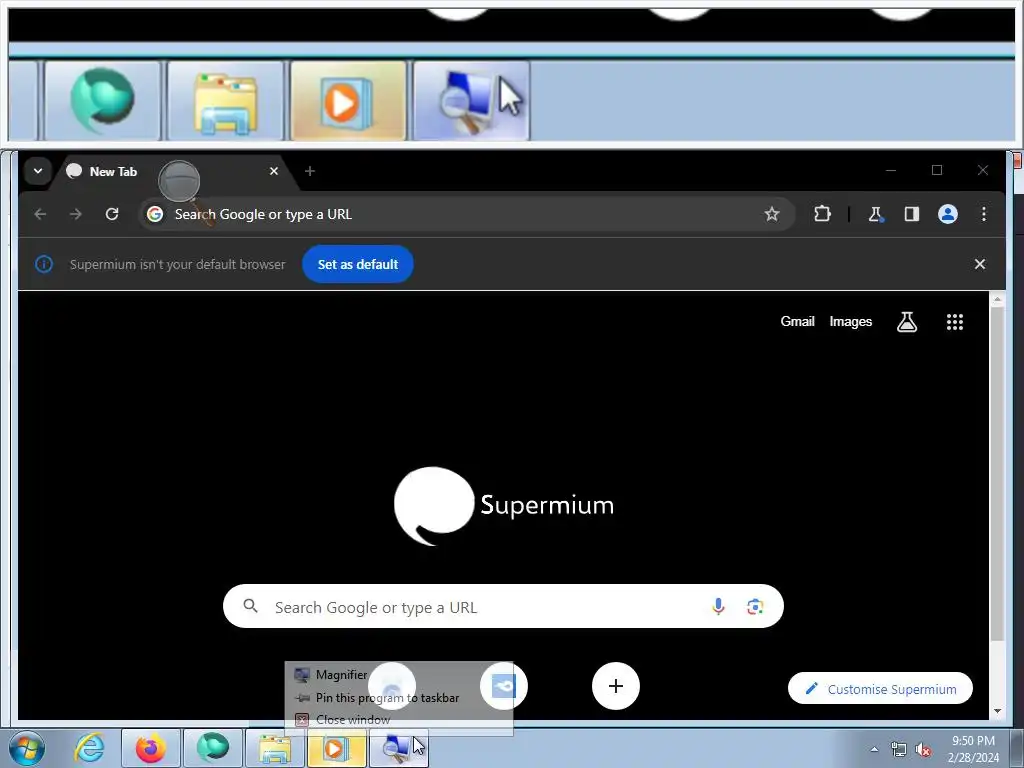Click the network tray icon
The width and height of the screenshot is (1024, 768).
[899, 749]
